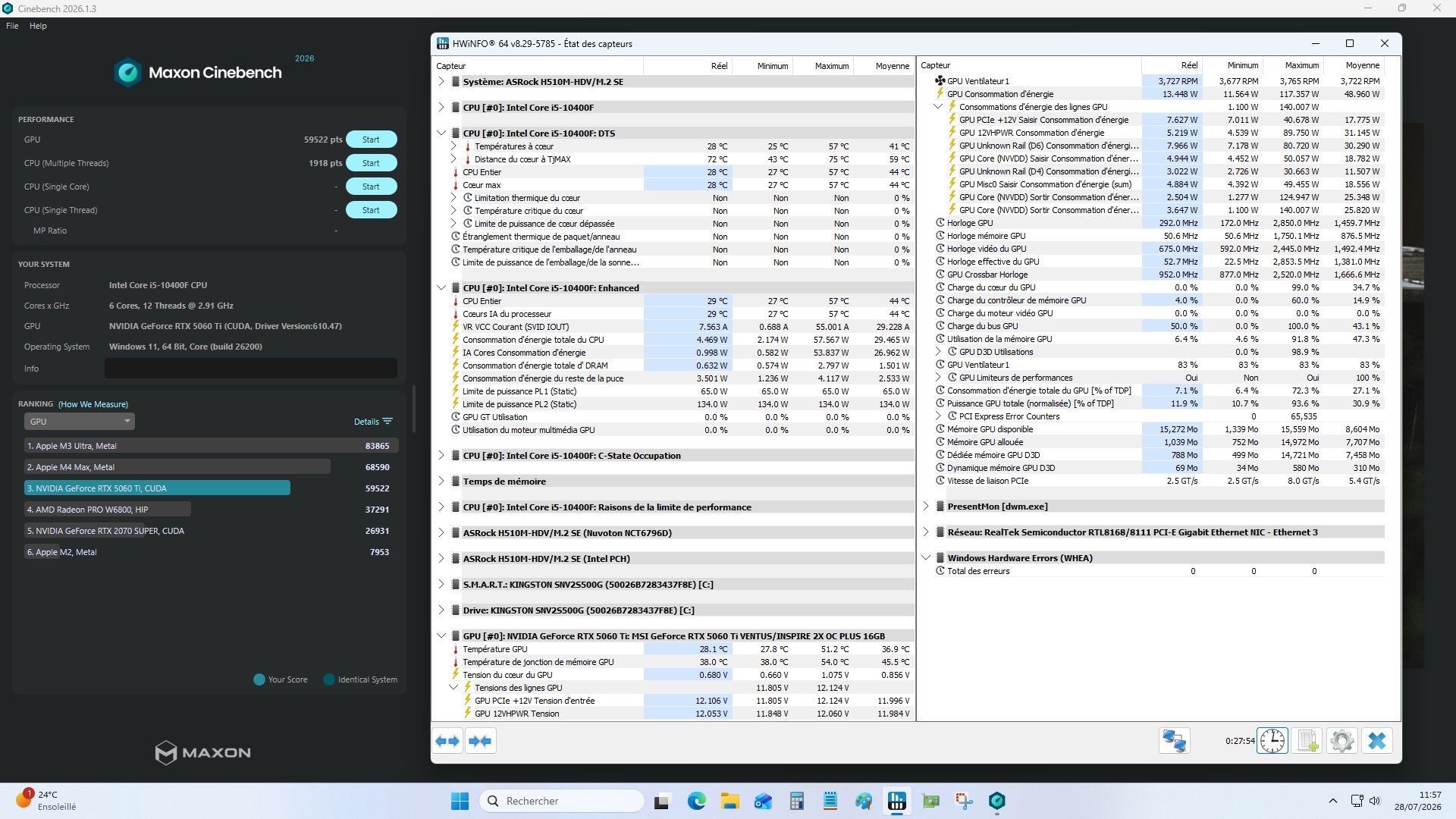
Task: Show hidden system tray icons
Action: tap(1332, 801)
